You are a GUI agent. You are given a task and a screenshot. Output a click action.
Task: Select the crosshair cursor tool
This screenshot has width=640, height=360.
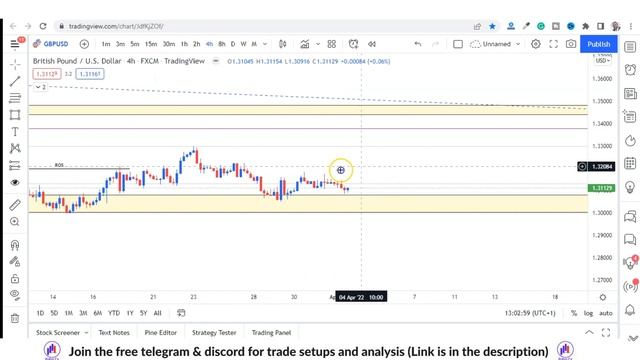click(x=15, y=64)
